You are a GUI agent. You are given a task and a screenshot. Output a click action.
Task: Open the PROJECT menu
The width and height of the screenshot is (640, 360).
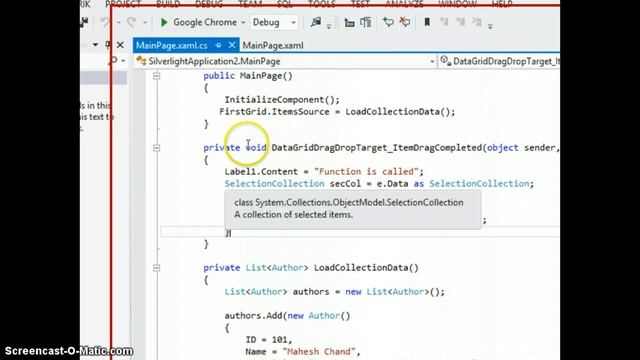pos(123,4)
